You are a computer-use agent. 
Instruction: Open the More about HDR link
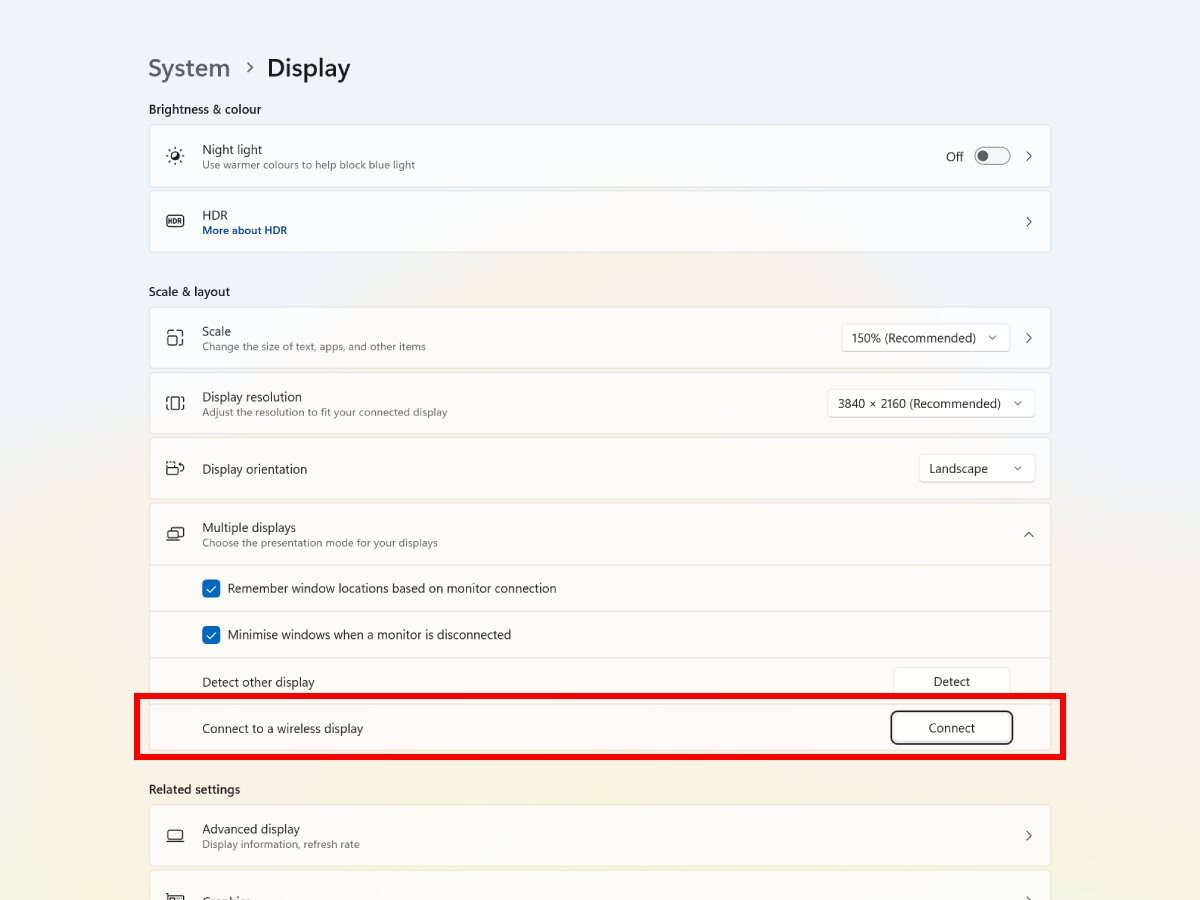click(x=244, y=231)
